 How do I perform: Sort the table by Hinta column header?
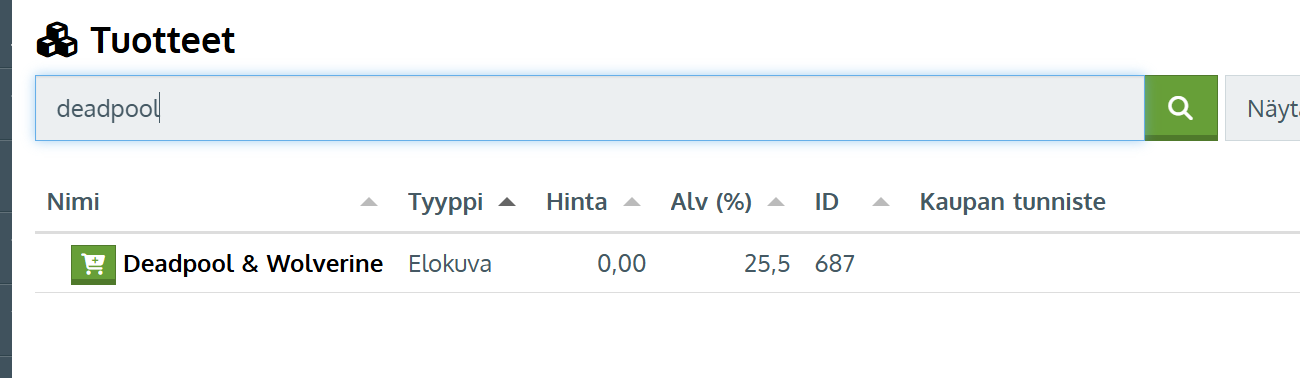point(576,202)
